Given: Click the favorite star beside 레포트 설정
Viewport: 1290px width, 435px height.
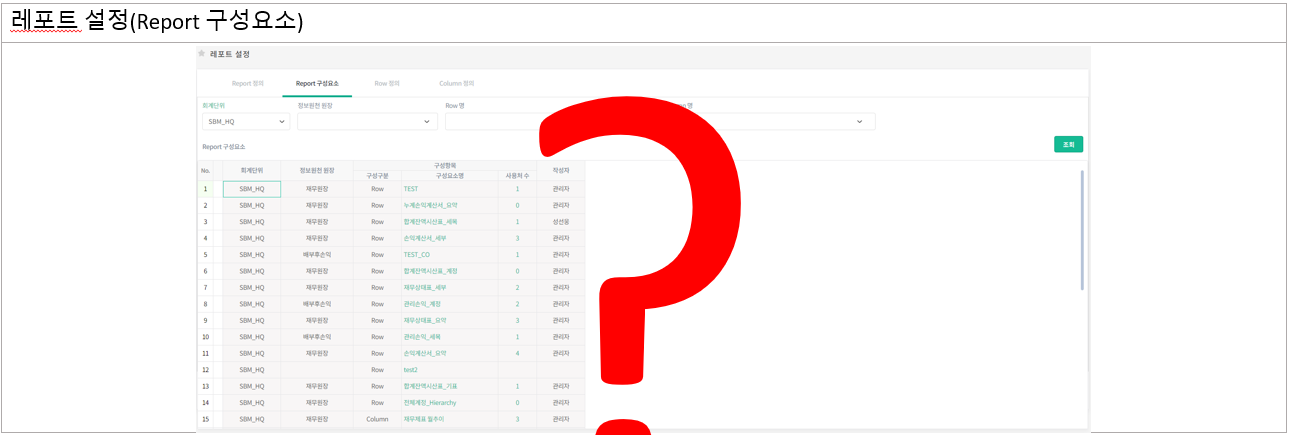Looking at the screenshot, I should click(x=202, y=54).
